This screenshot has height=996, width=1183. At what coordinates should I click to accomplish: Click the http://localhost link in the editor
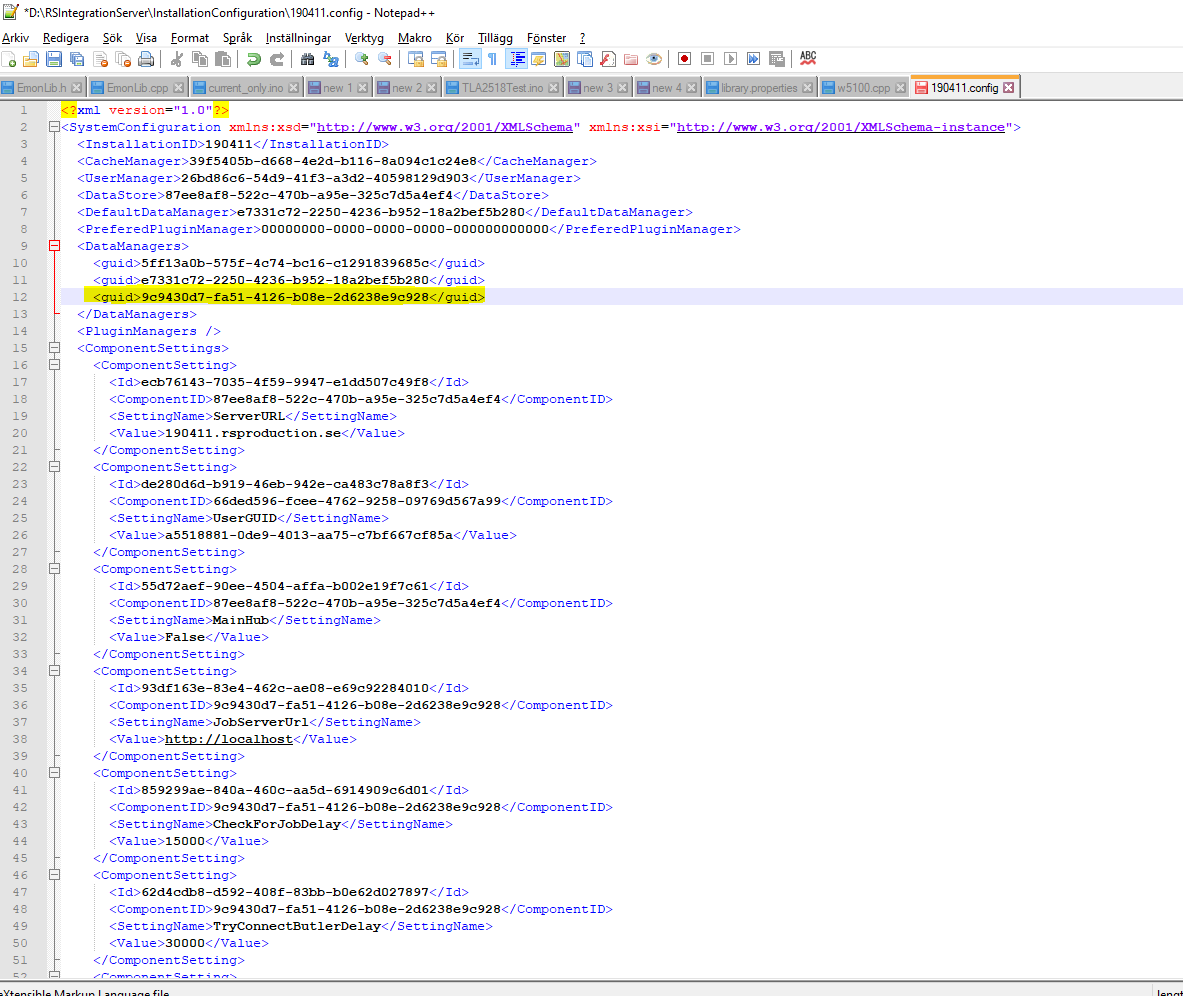(x=228, y=739)
